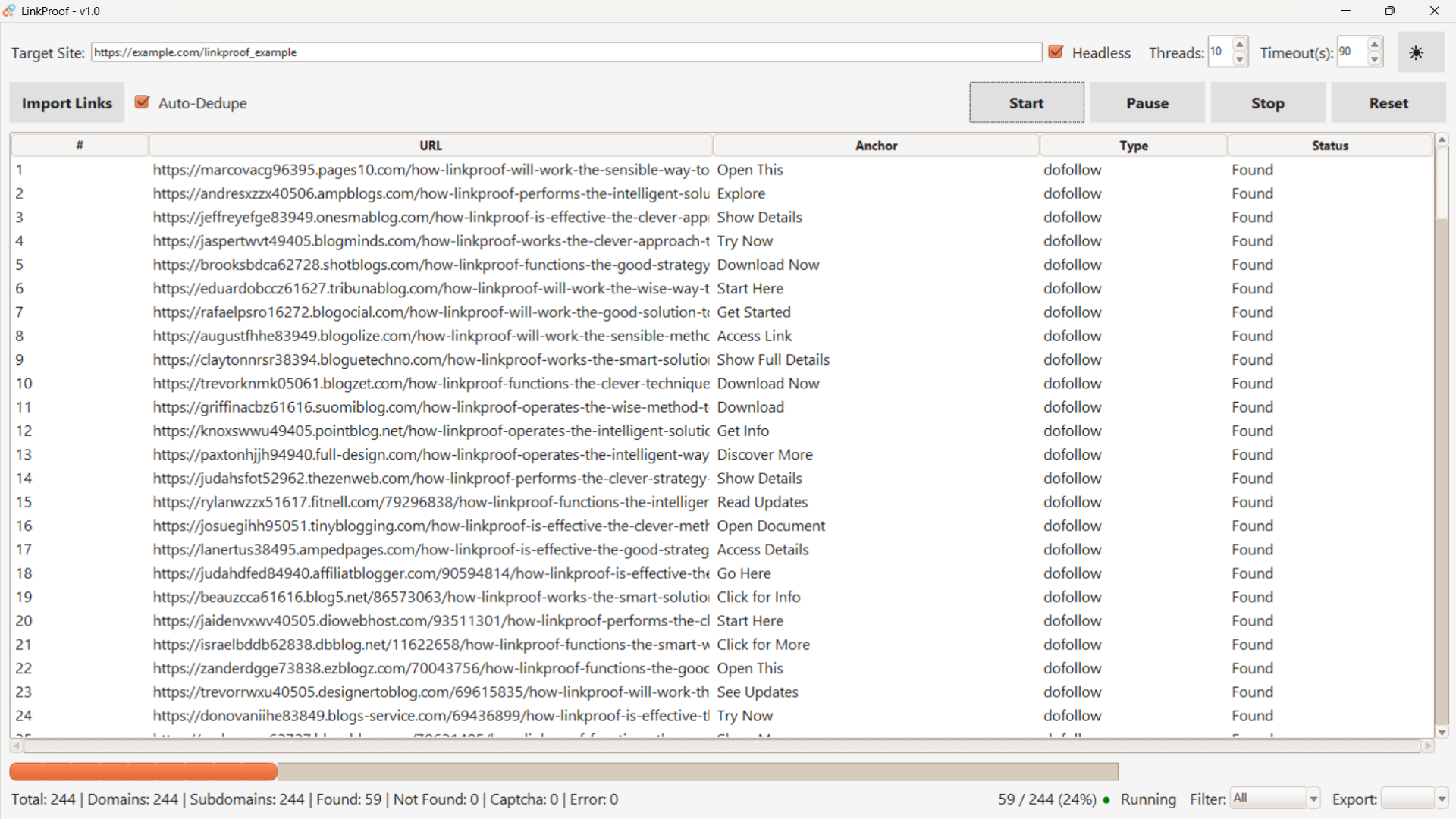Click the 'Get Started' anchor cell
The width and height of the screenshot is (1456, 819).
tap(754, 312)
